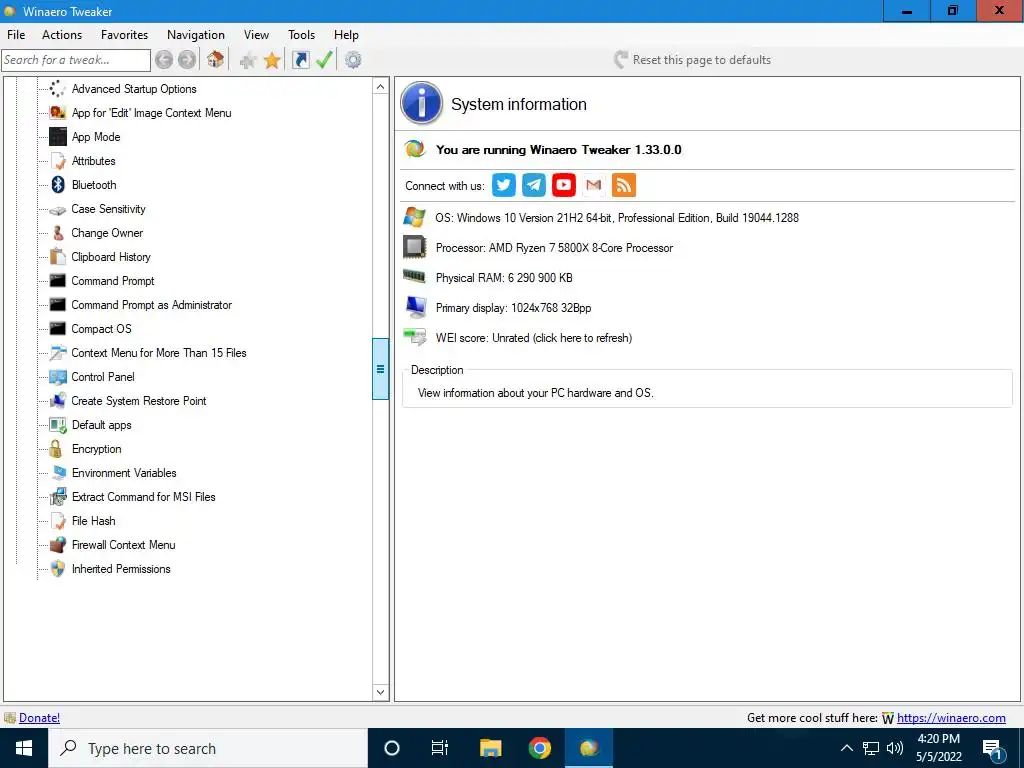1024x768 pixels.
Task: Select Case Sensitivity in the tree
Action: (108, 209)
